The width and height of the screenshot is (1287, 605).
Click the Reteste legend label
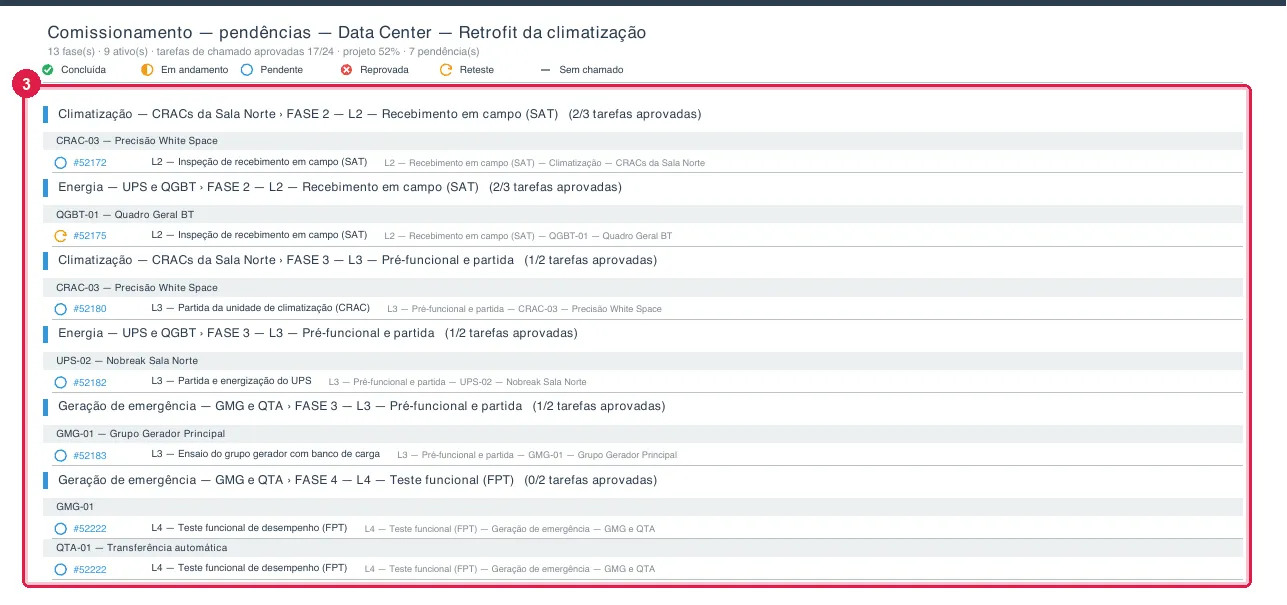pyautogui.click(x=477, y=70)
